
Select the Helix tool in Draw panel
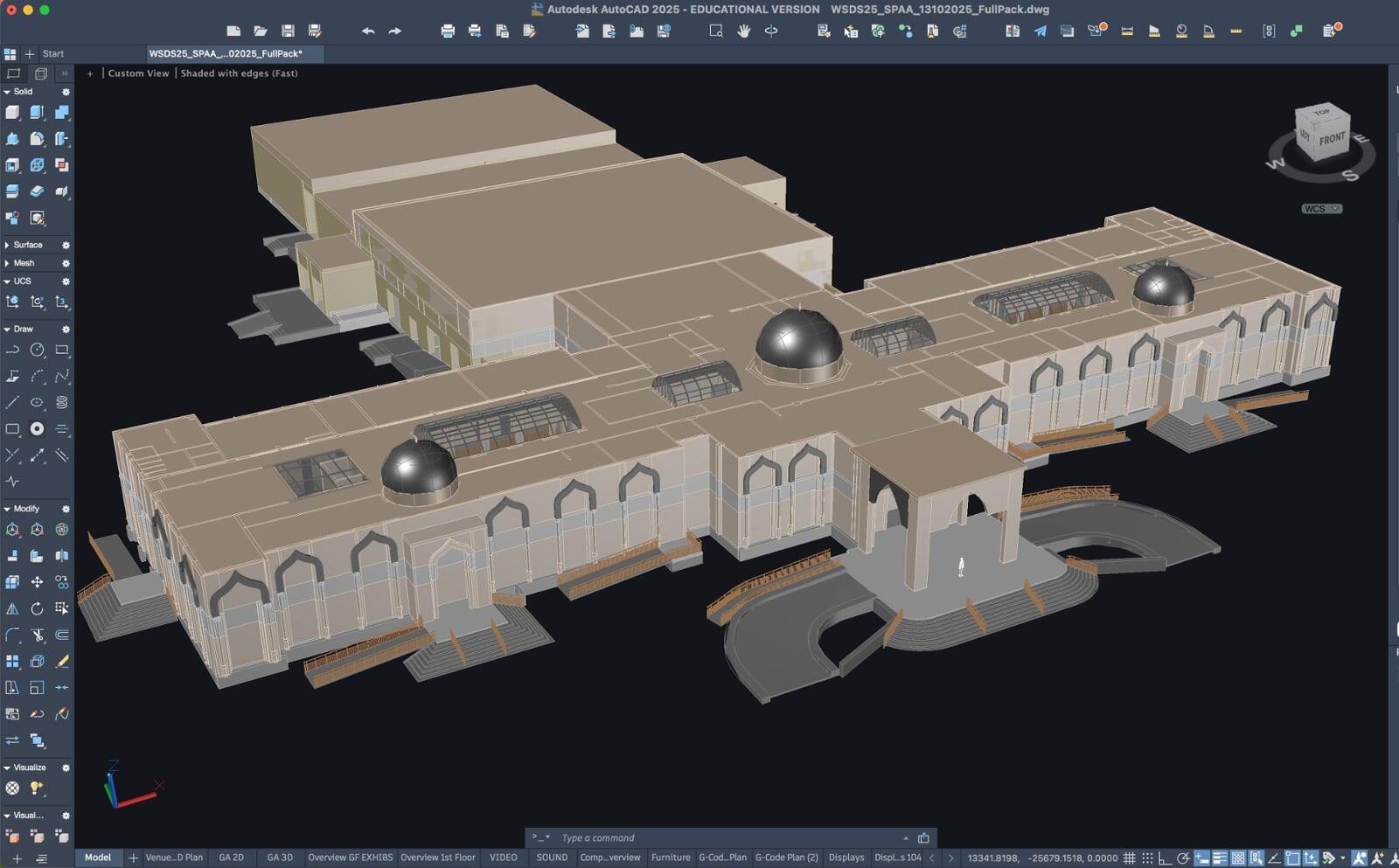(x=61, y=403)
